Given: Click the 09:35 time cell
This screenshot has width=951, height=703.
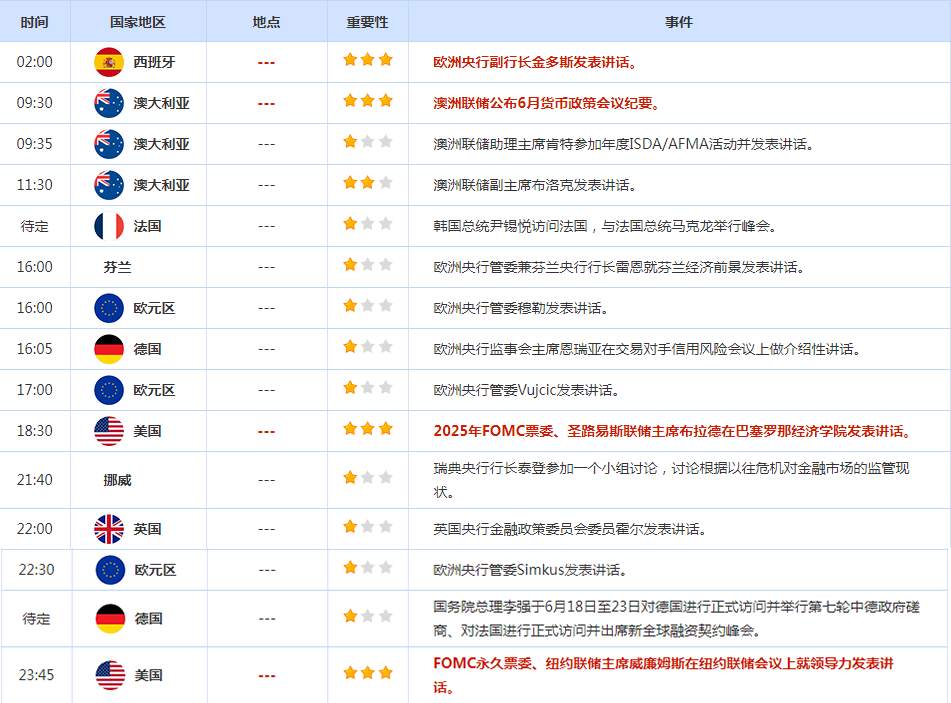Looking at the screenshot, I should pyautogui.click(x=35, y=144).
